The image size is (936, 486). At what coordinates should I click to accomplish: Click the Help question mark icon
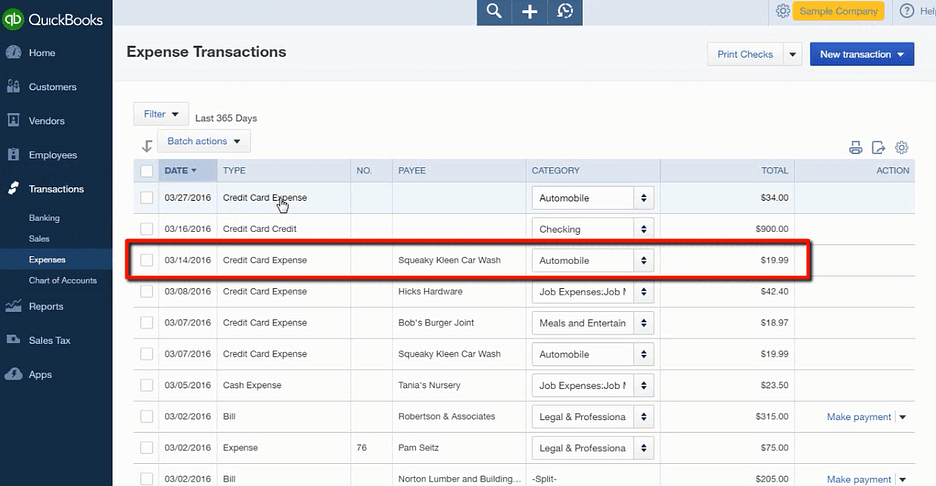(907, 11)
